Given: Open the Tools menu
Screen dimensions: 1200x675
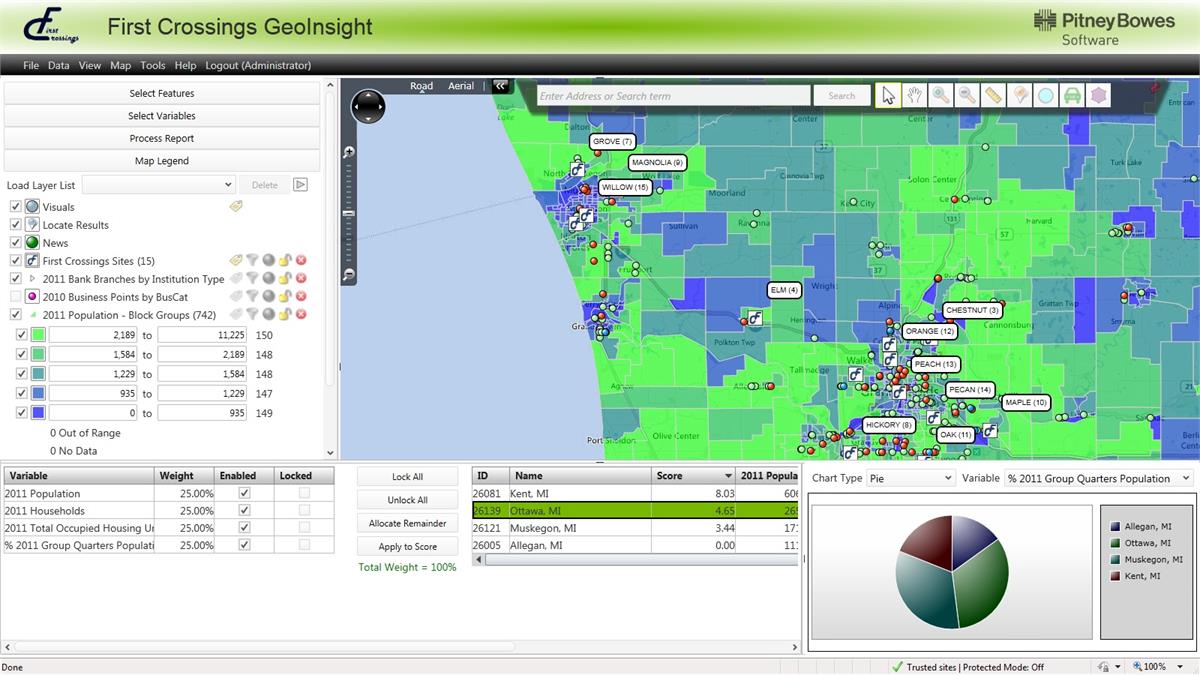Looking at the screenshot, I should 153,65.
